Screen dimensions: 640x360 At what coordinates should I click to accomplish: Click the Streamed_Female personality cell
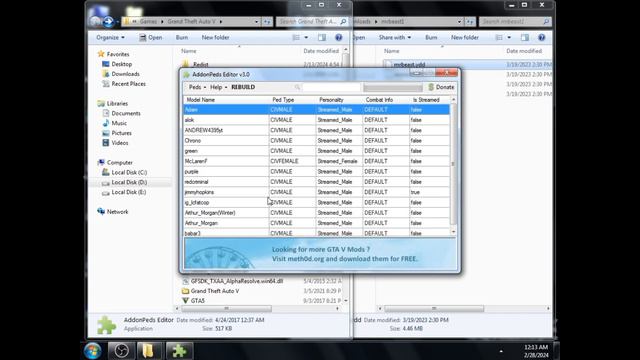coord(339,161)
